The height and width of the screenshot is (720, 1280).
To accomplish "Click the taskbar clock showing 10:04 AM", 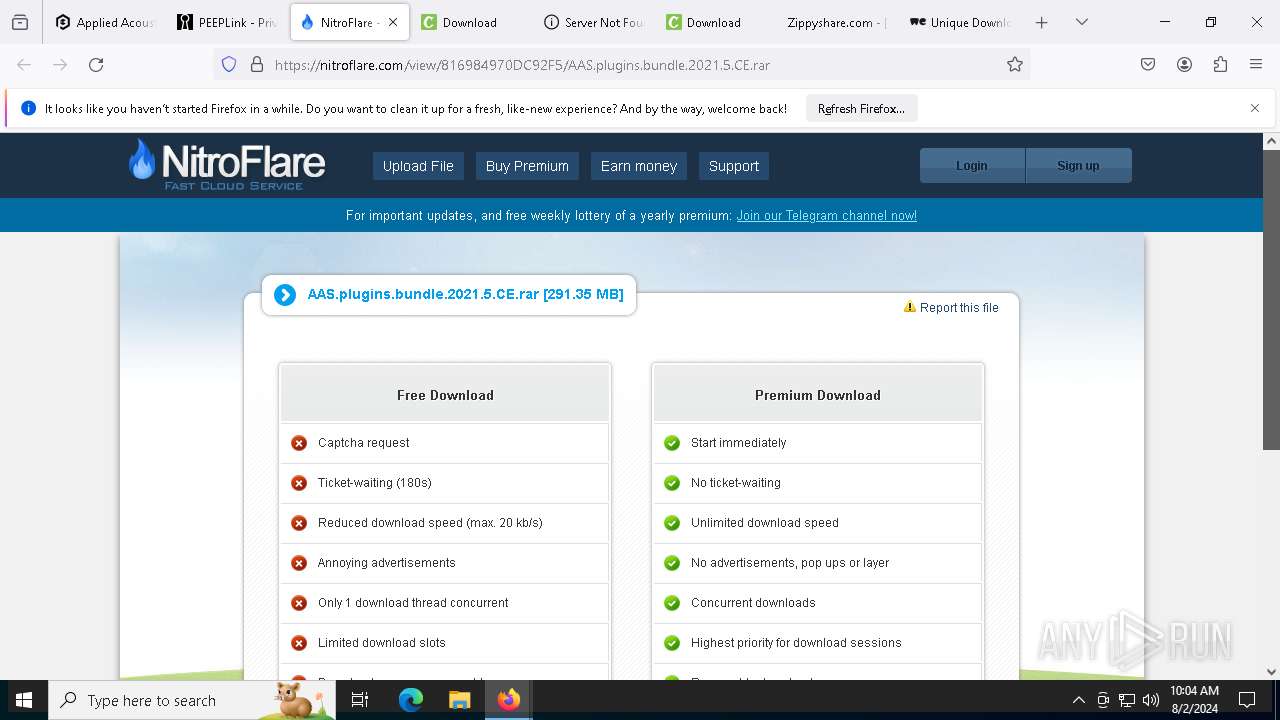I will (1194, 700).
